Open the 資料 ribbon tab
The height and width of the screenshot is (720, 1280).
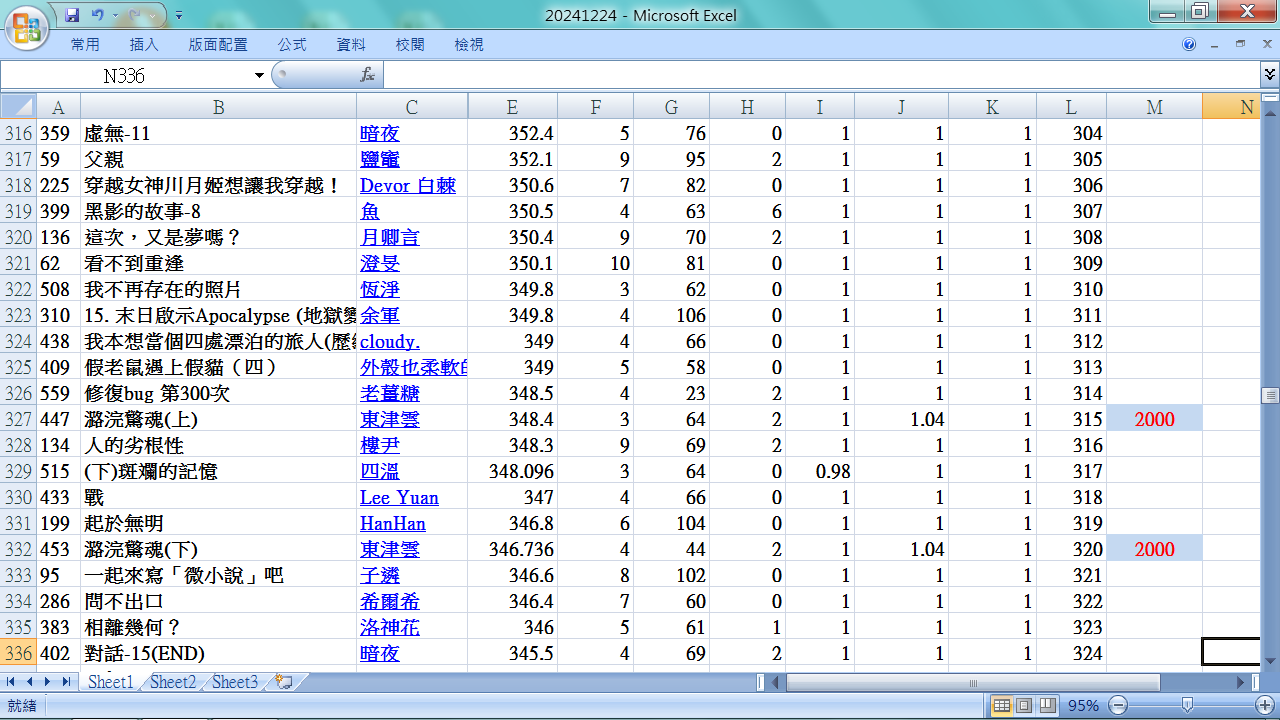click(x=351, y=45)
